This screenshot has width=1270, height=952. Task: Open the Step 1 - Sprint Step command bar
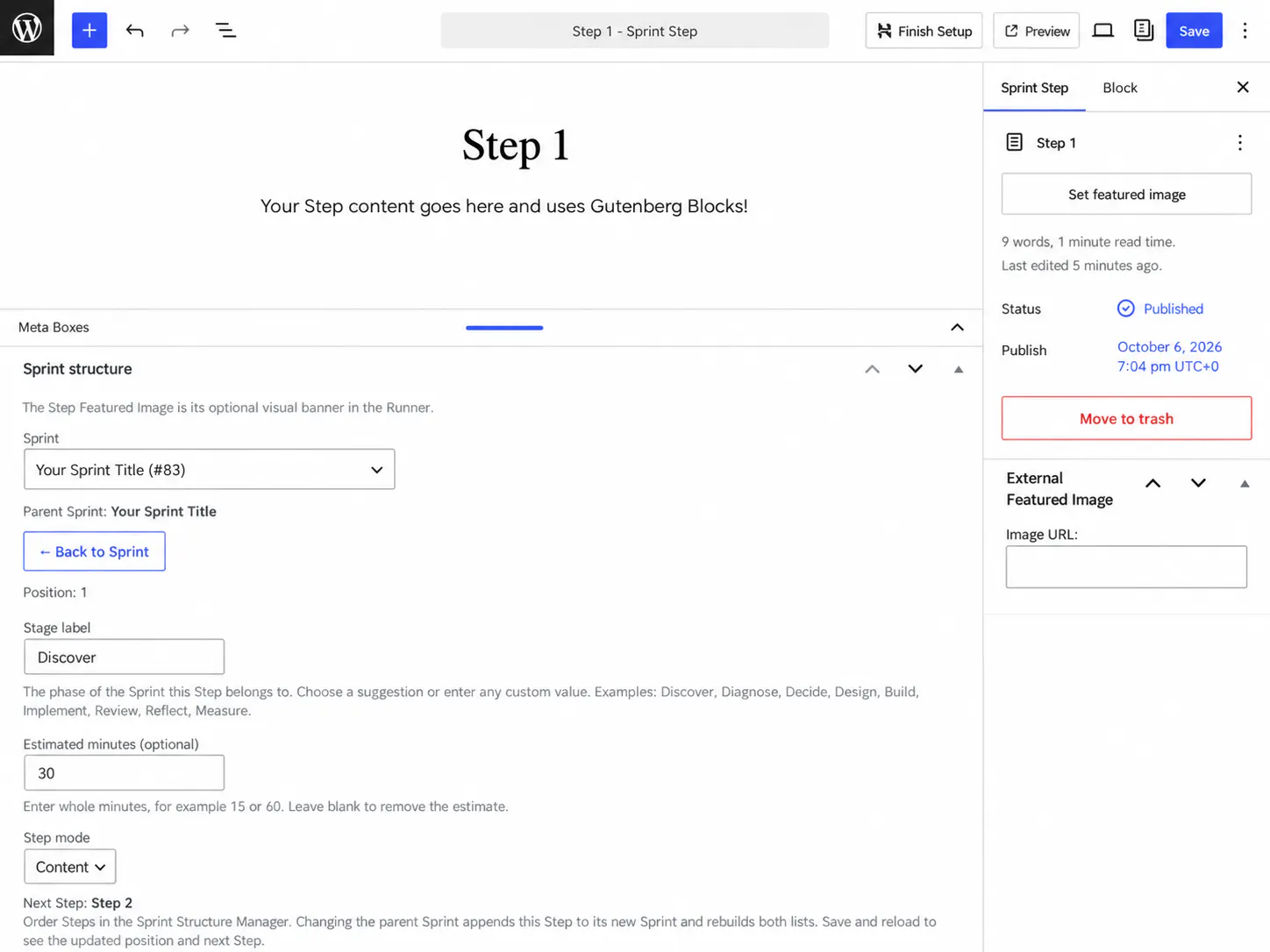(x=635, y=31)
